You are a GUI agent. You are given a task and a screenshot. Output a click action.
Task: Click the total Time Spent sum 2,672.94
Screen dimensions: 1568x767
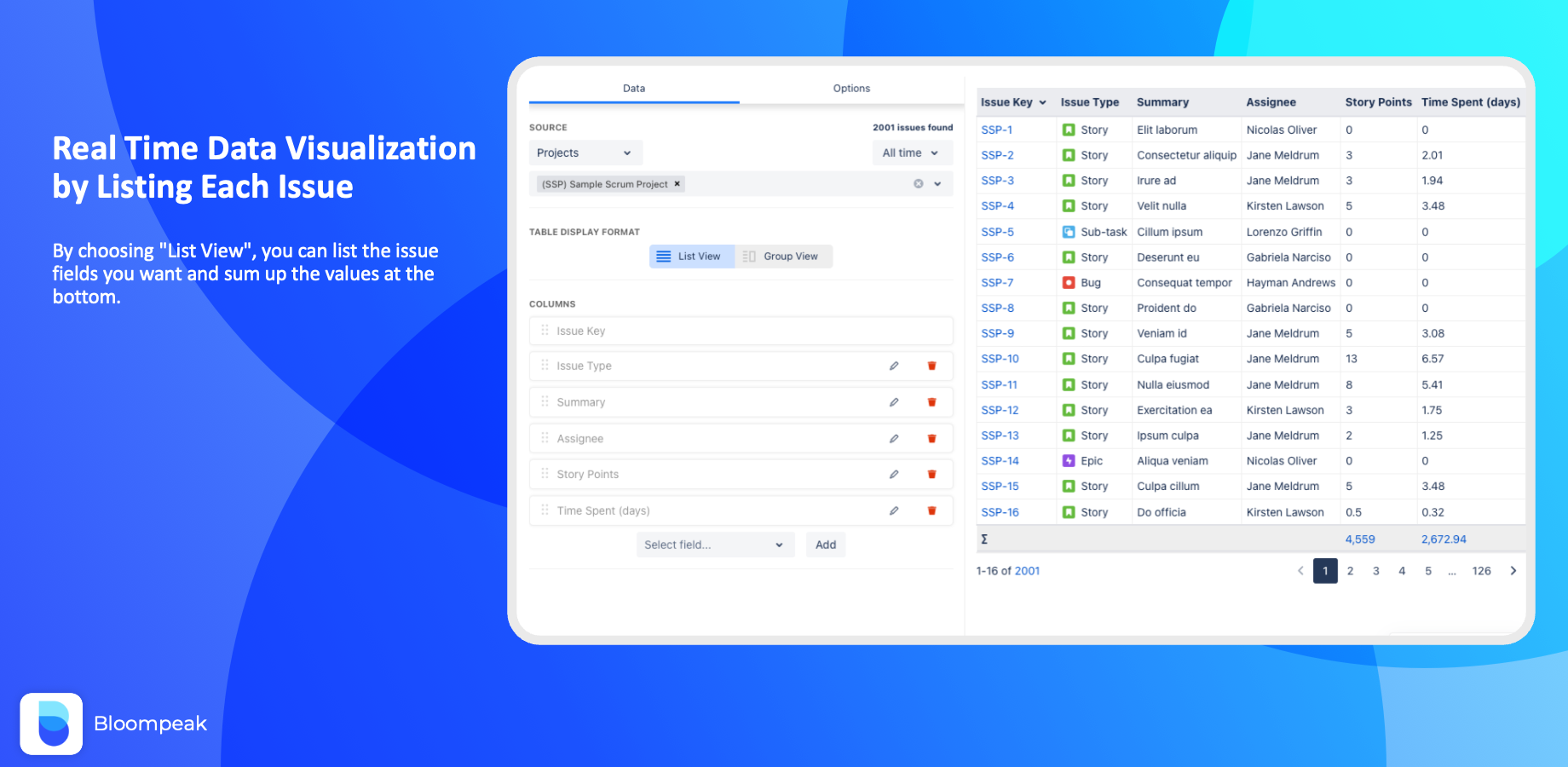click(x=1444, y=539)
